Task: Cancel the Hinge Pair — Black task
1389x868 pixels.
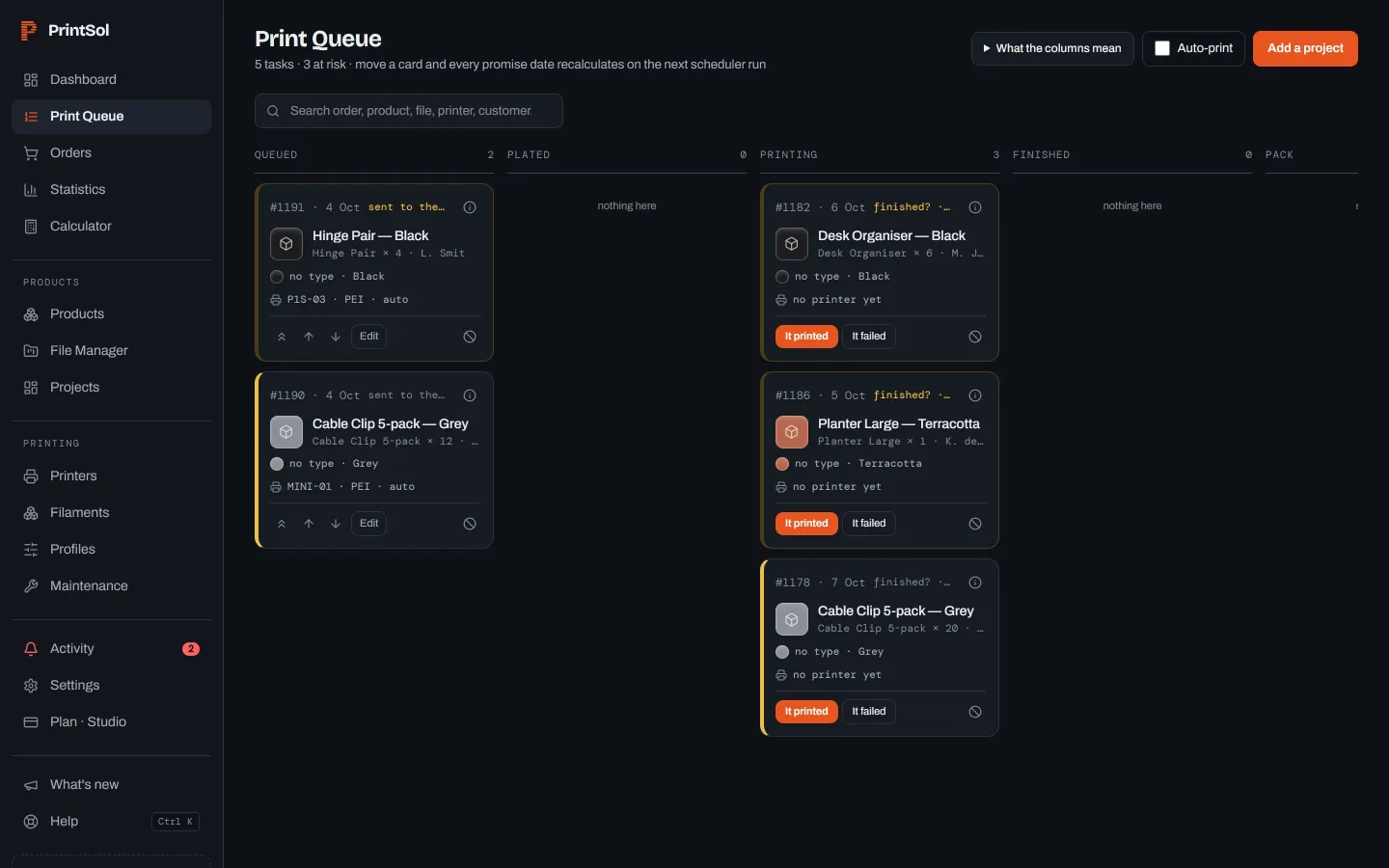Action: pyautogui.click(x=470, y=337)
